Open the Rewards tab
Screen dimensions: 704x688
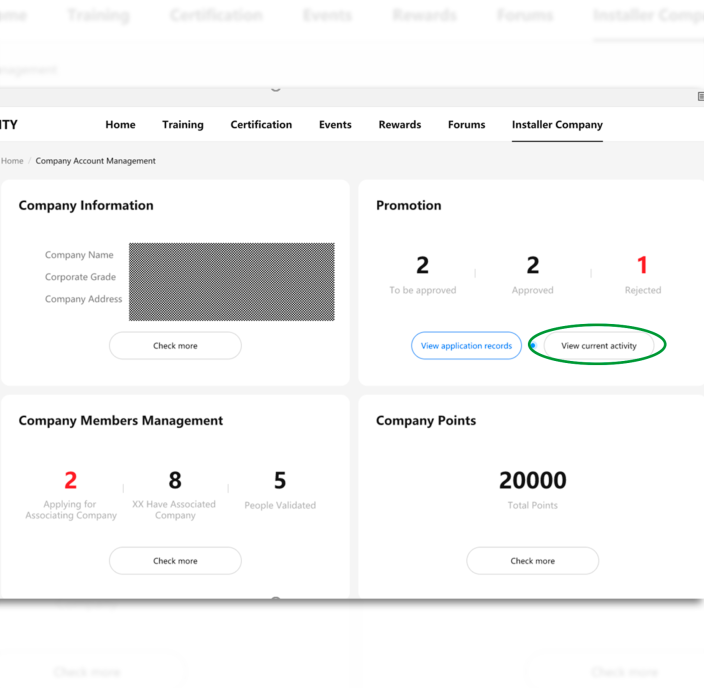click(x=400, y=124)
